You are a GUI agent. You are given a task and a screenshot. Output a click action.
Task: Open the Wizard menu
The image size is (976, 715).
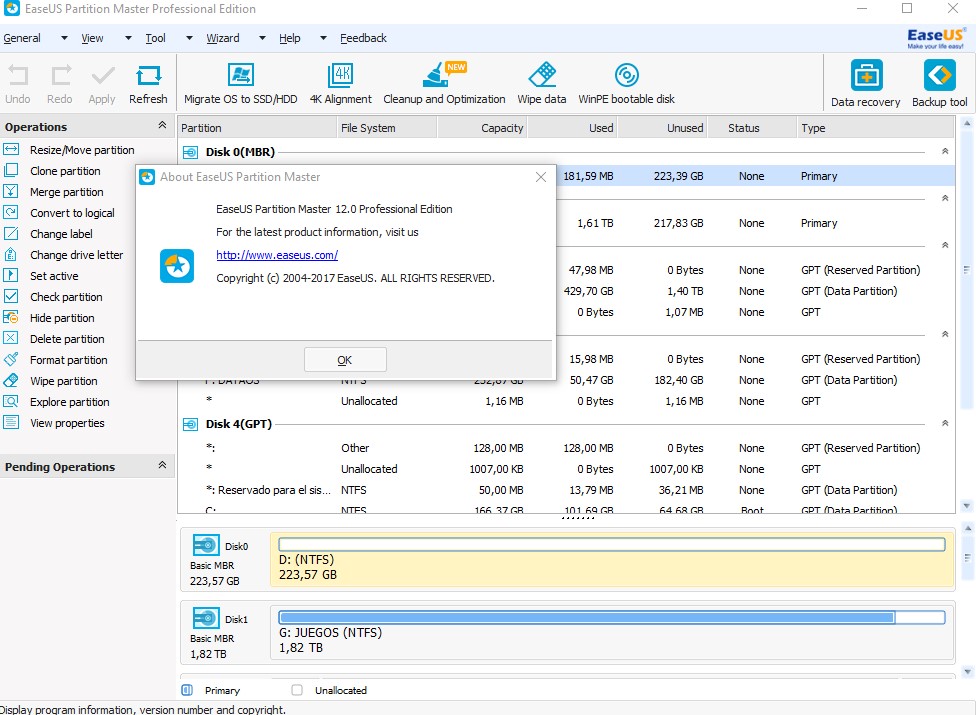click(222, 38)
